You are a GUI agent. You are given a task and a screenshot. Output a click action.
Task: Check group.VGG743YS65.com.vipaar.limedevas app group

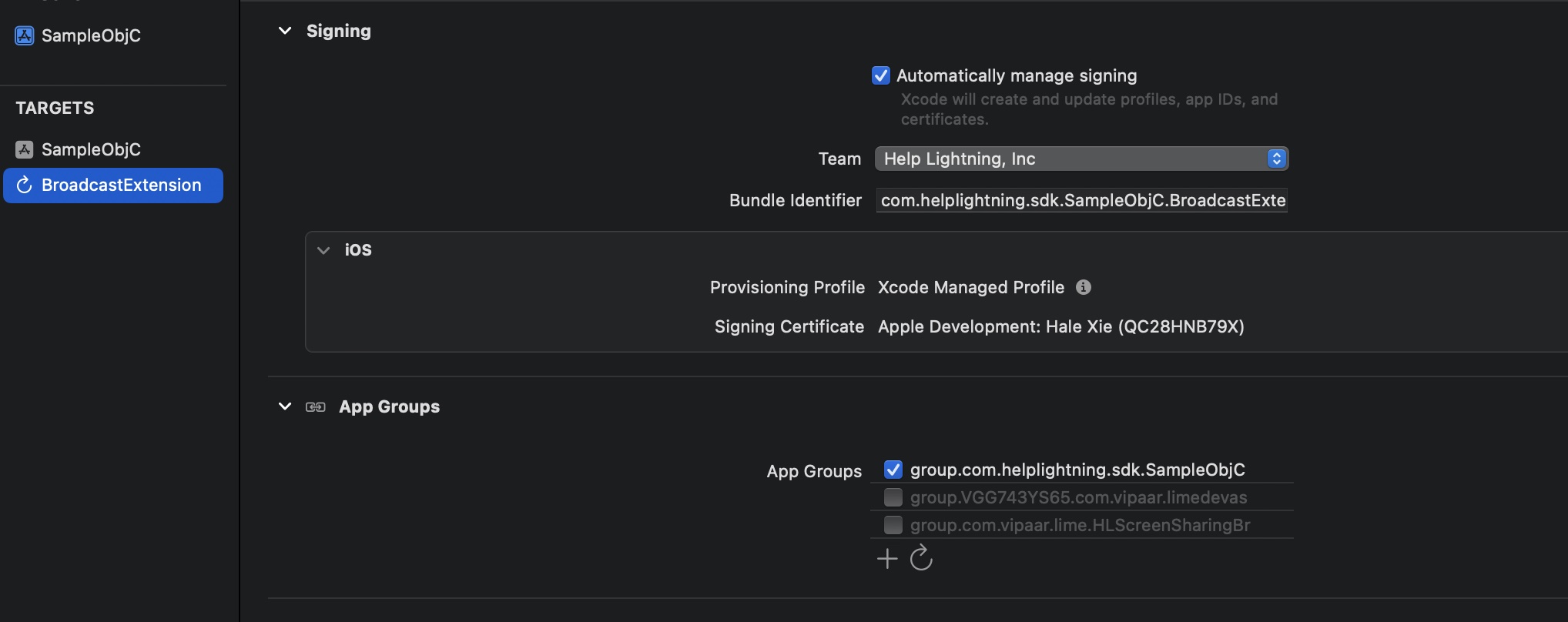(x=893, y=497)
